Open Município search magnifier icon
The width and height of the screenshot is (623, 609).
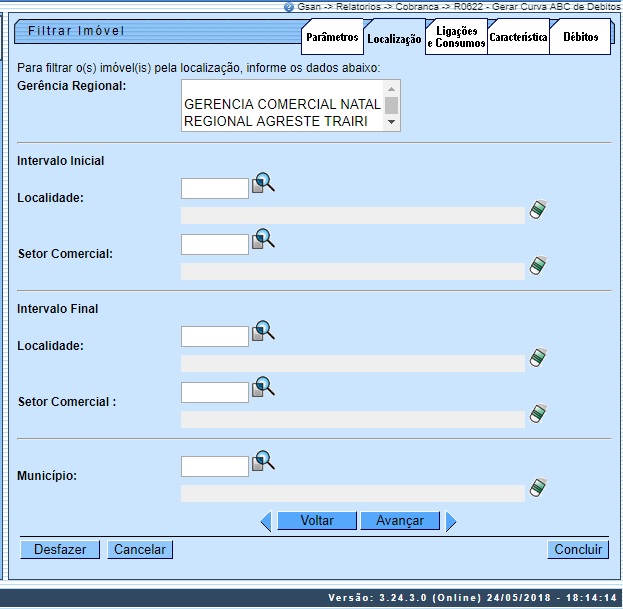tap(263, 461)
